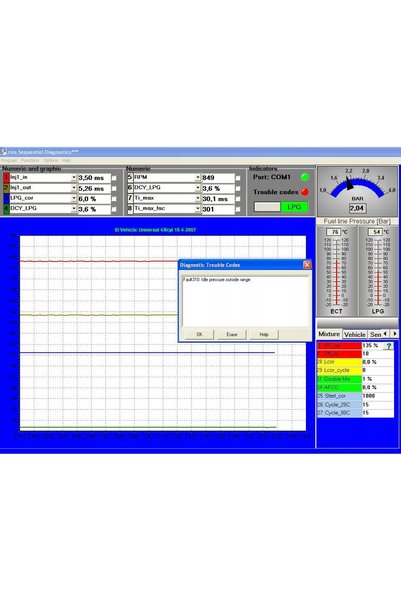Click the red Trouble codes indicator light
This screenshot has width=401, height=601.
[305, 192]
